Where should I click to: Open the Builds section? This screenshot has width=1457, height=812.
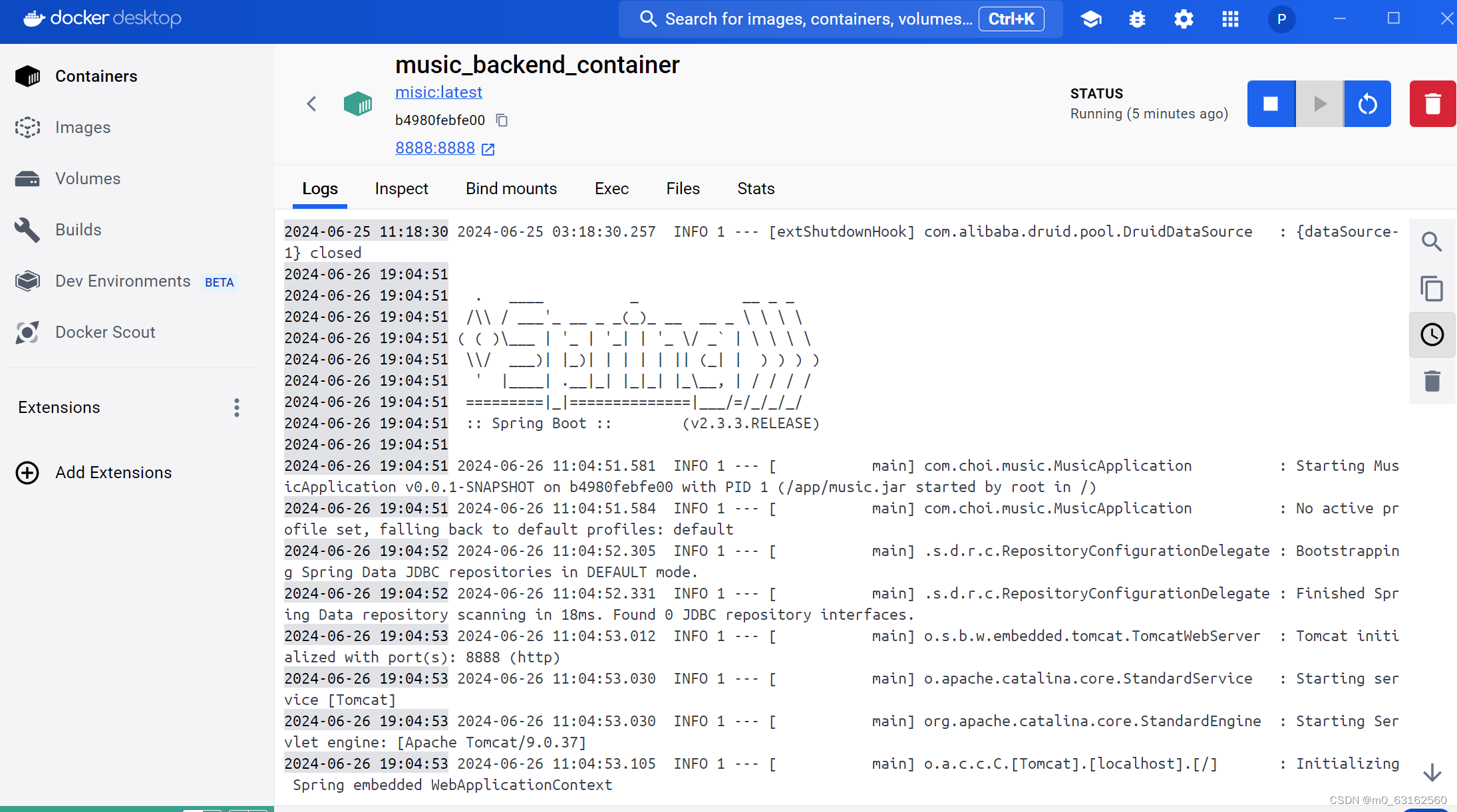[x=78, y=230]
